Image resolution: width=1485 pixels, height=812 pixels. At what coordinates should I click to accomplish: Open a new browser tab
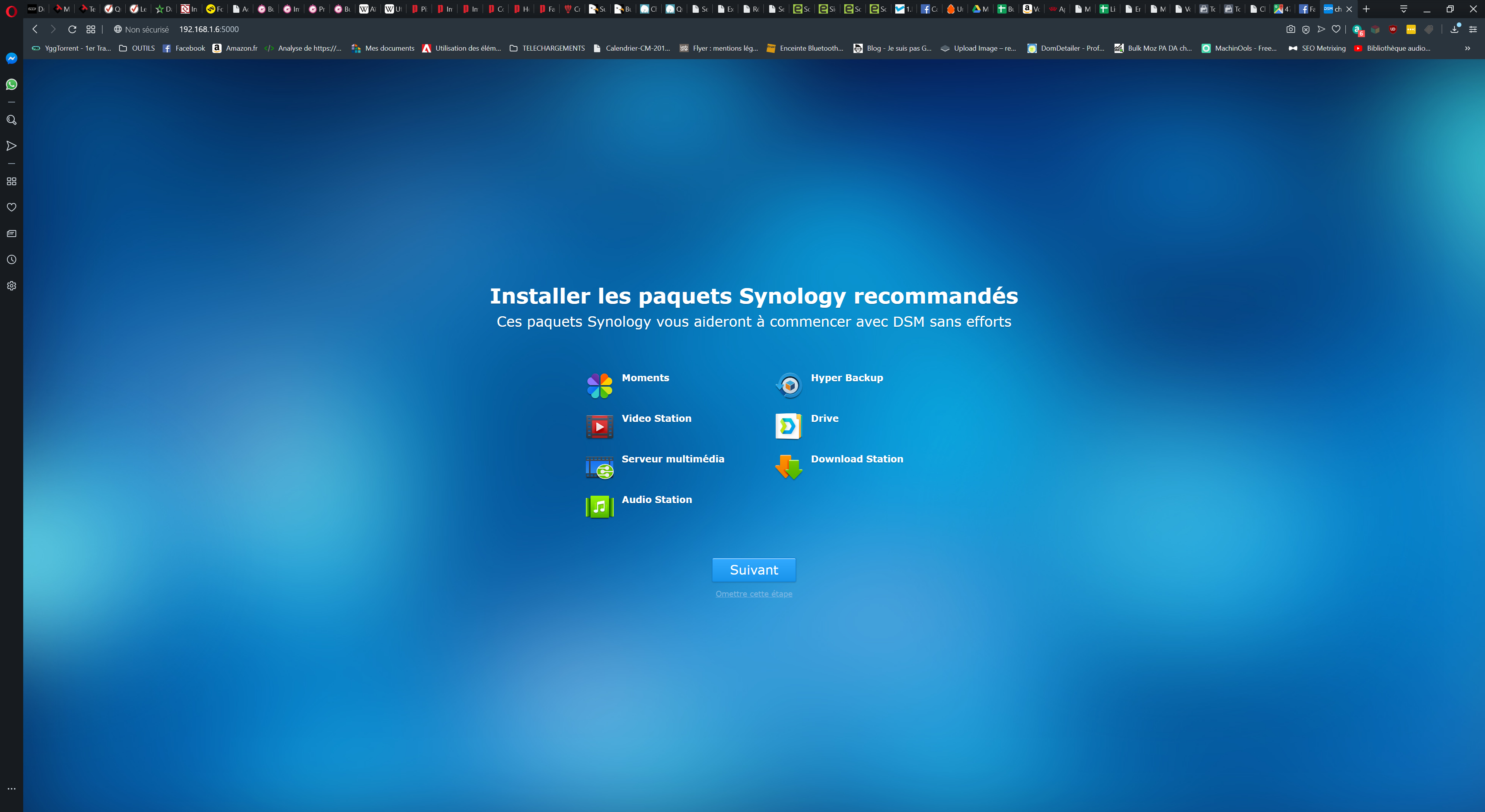point(1366,9)
